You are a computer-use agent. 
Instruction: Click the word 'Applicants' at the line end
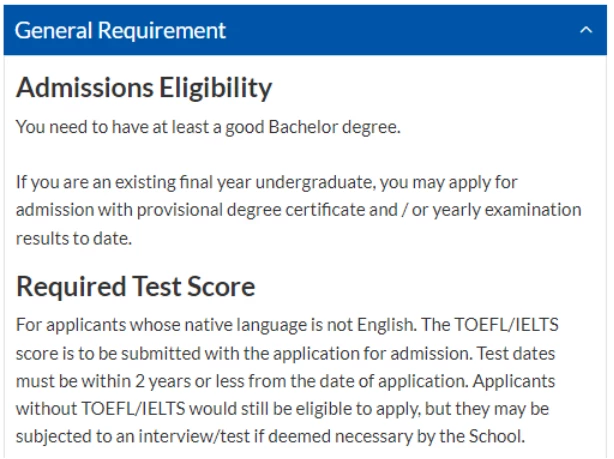pos(513,381)
